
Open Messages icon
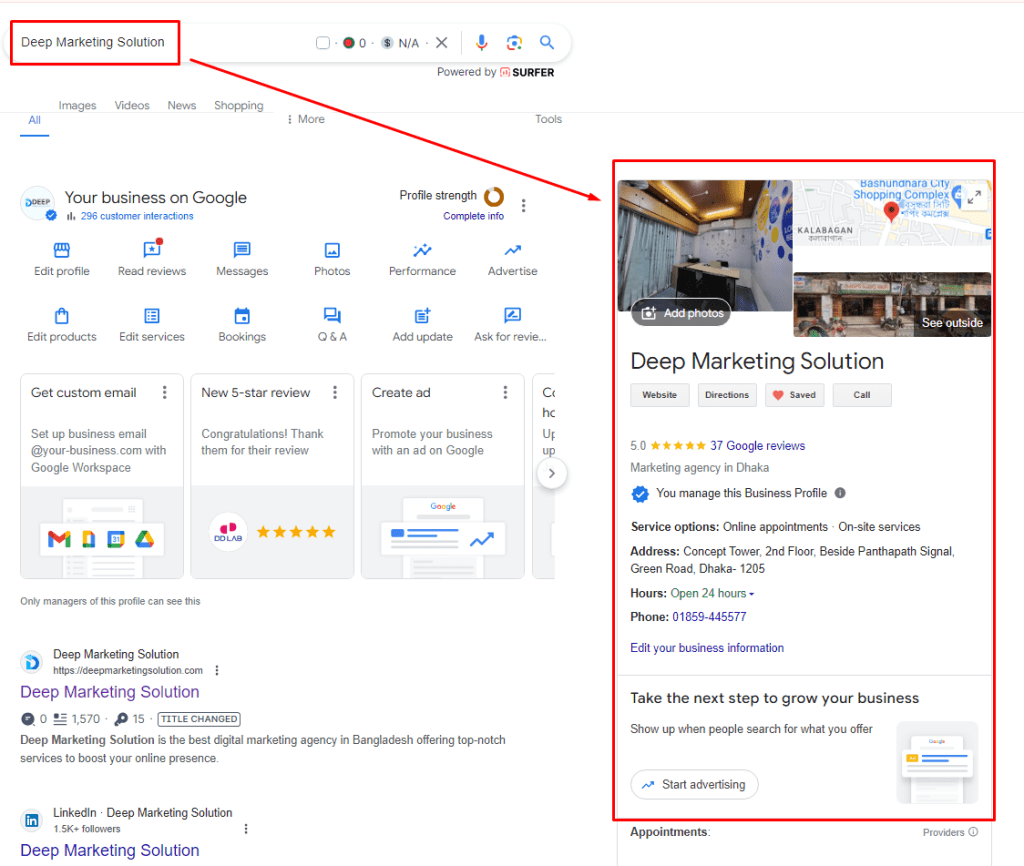click(x=242, y=249)
